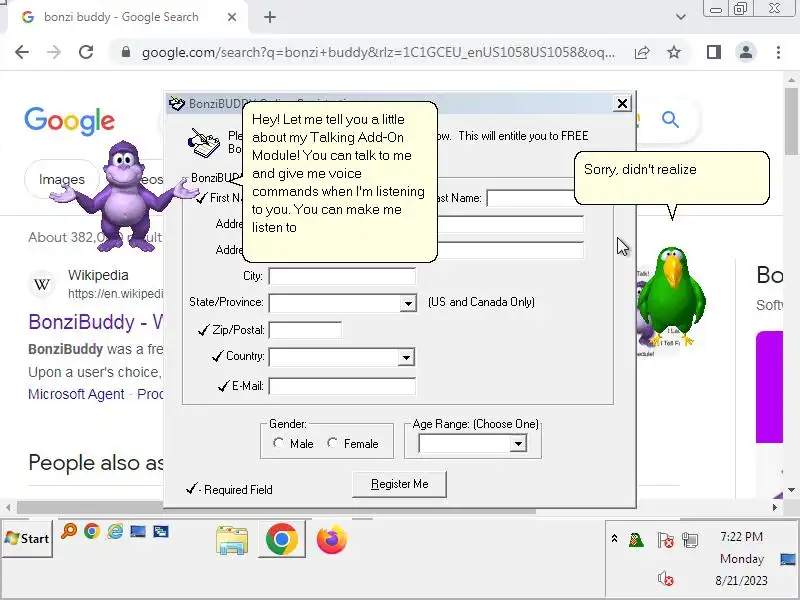Click the 7:22 PM taskbar clock

coord(741,537)
